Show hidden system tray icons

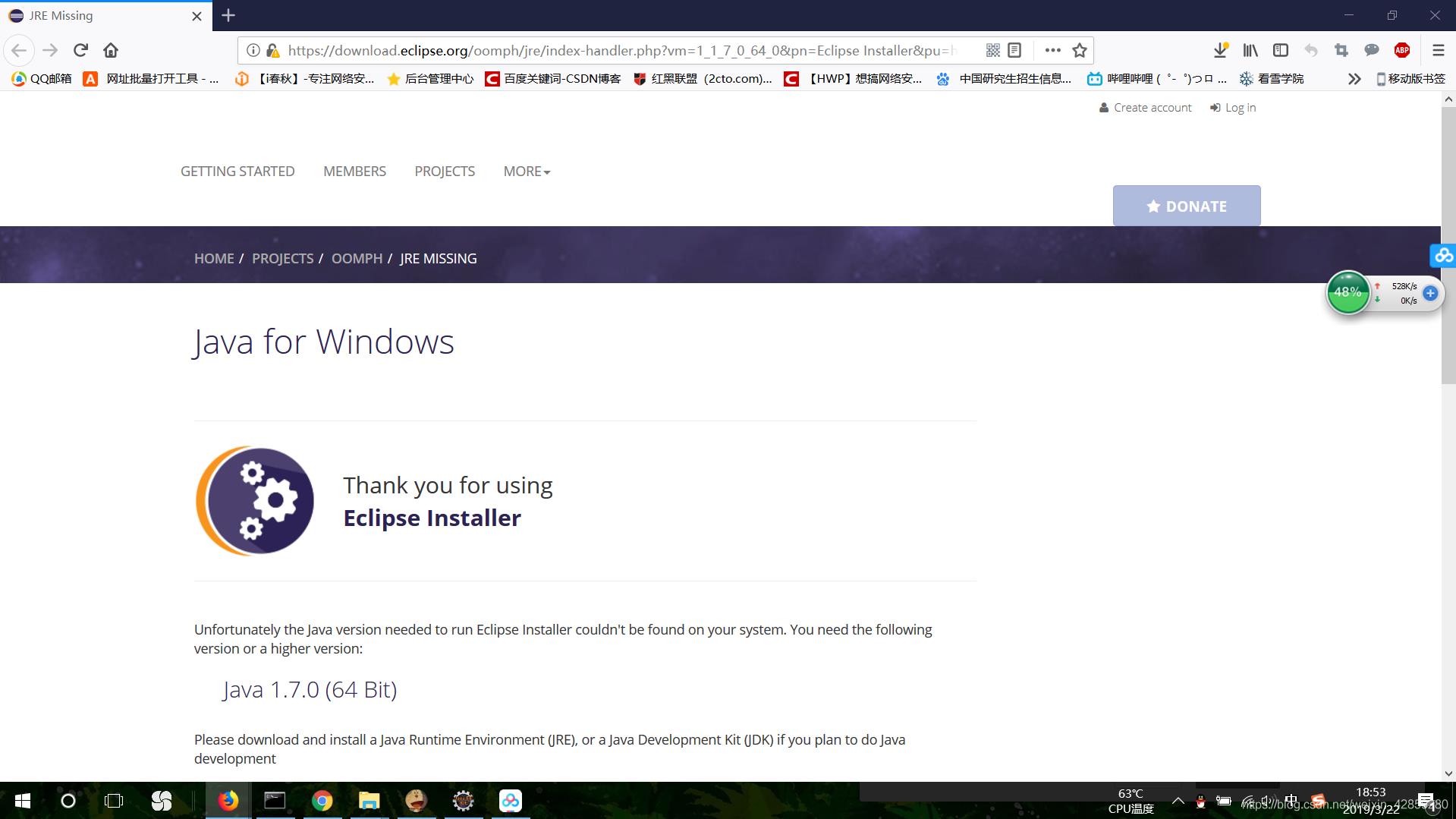coord(1178,801)
